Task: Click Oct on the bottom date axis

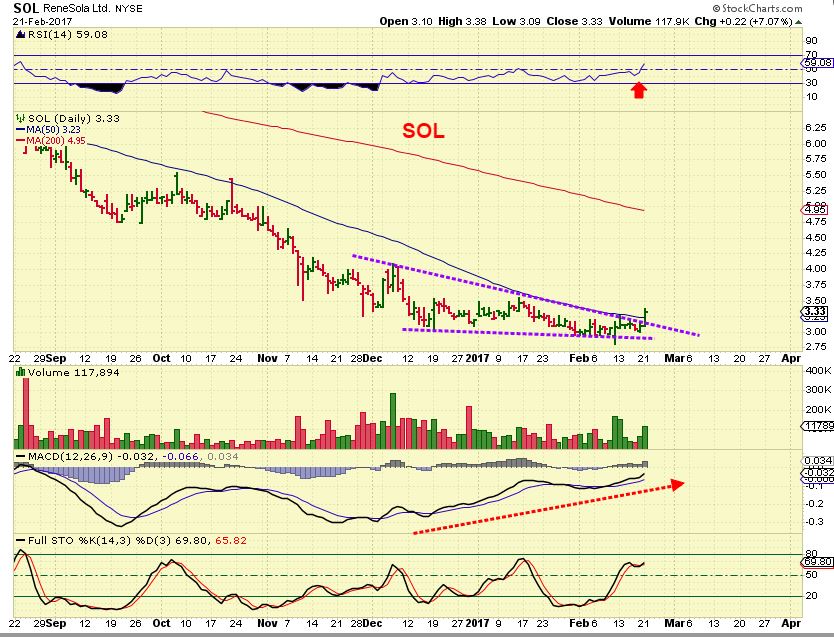Action: coord(161,623)
